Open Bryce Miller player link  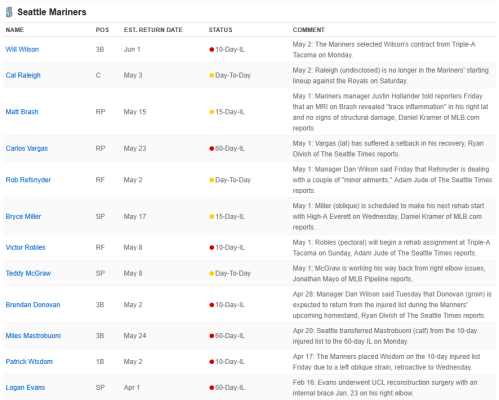pyautogui.click(x=23, y=216)
